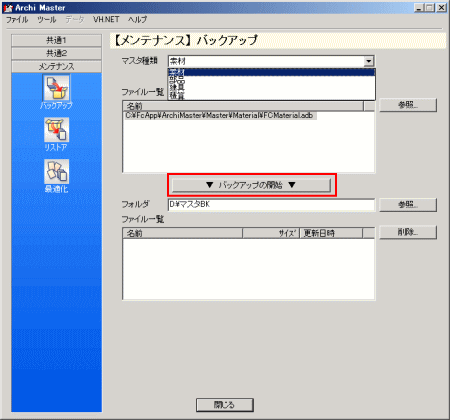Click the 削除 delete button

coord(408,232)
